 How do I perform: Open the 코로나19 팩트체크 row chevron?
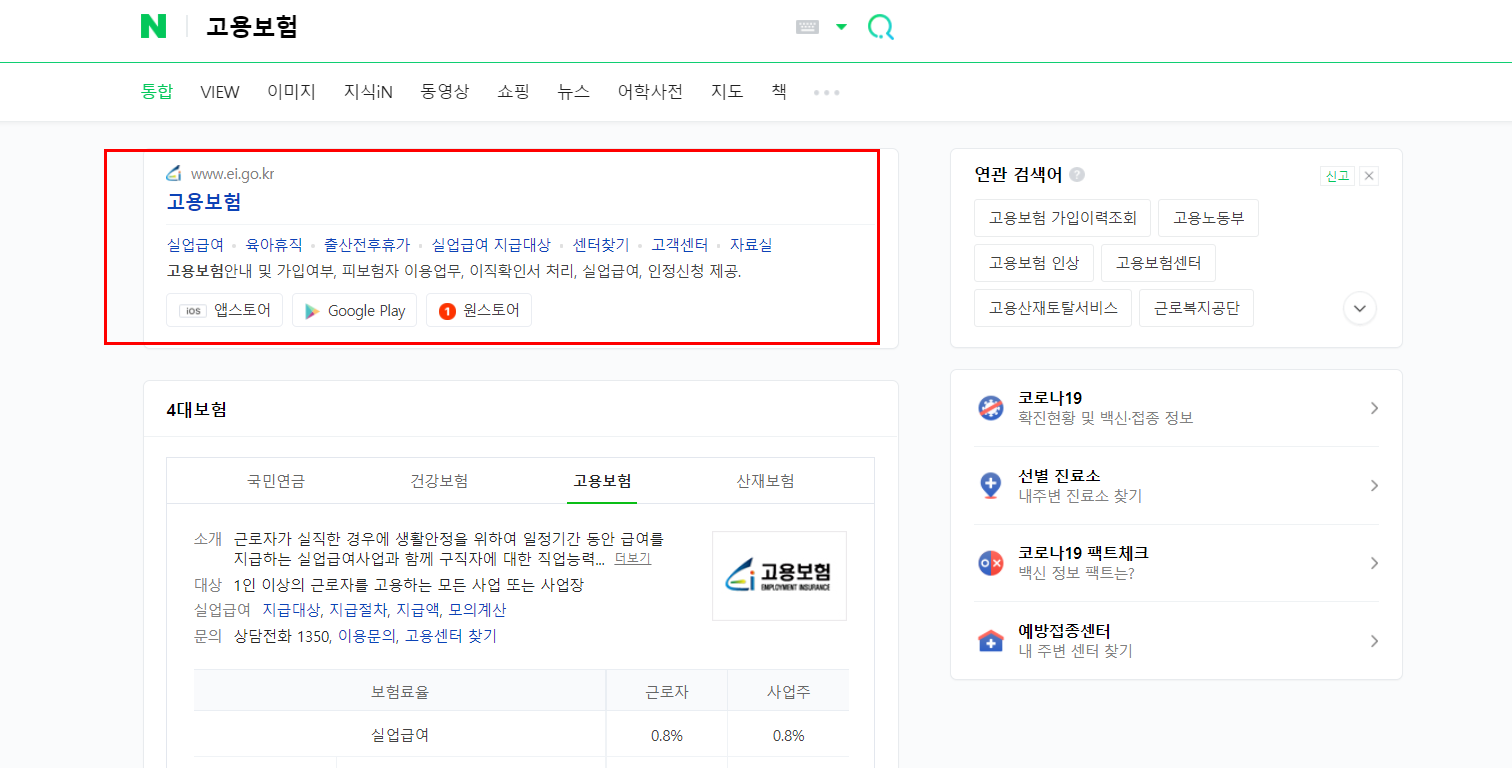coord(1375,563)
